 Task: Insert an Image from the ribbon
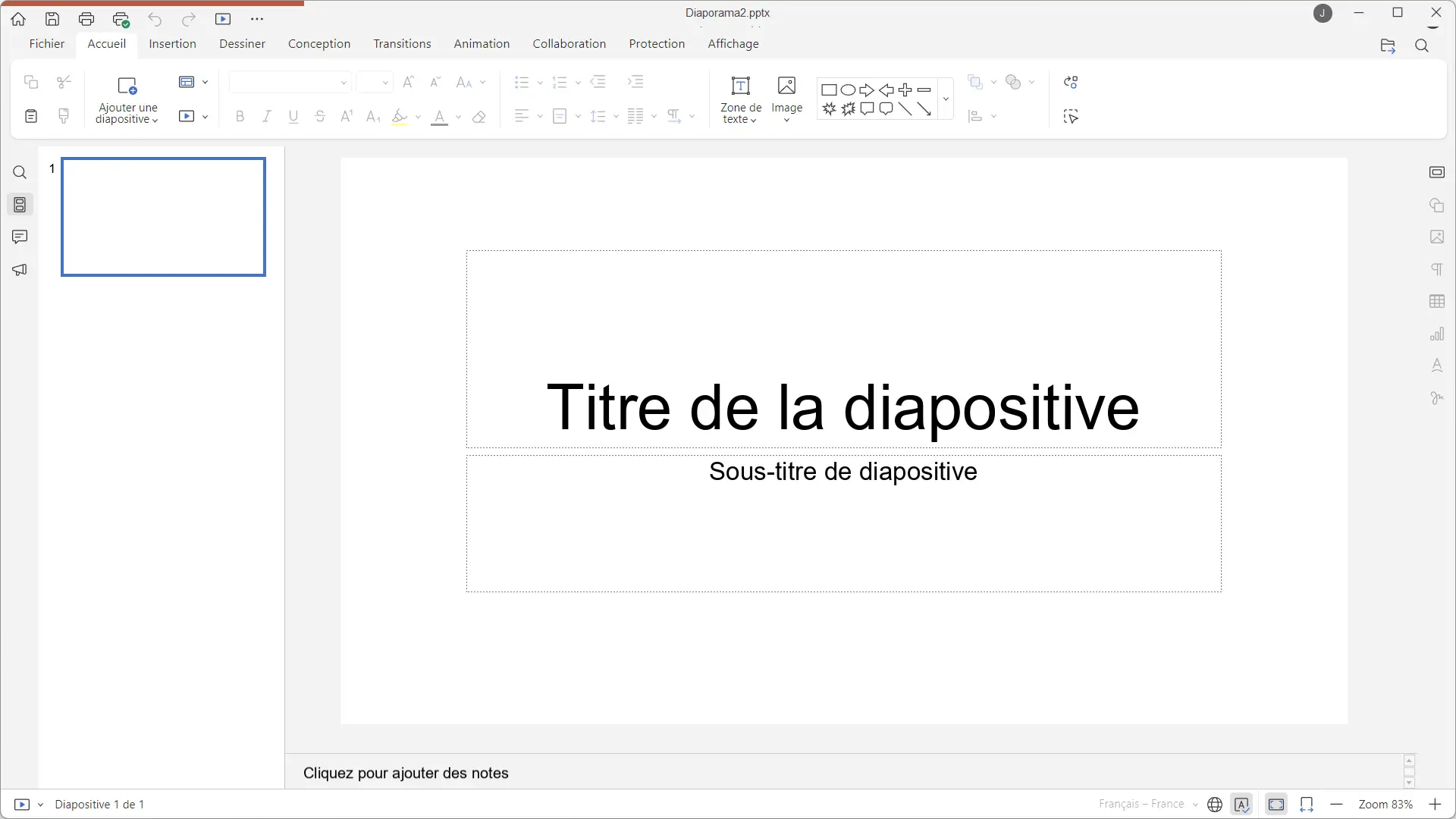tap(787, 99)
